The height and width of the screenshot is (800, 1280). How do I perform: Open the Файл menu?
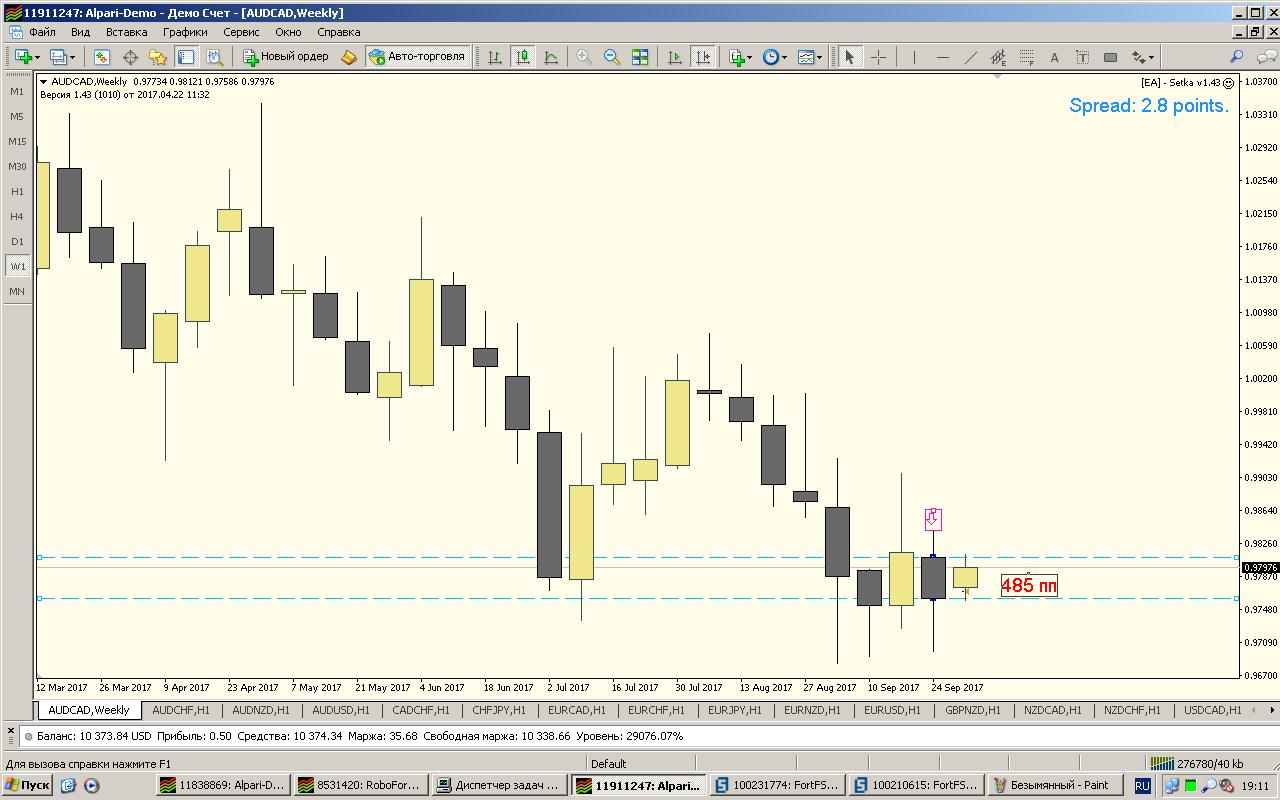click(42, 32)
